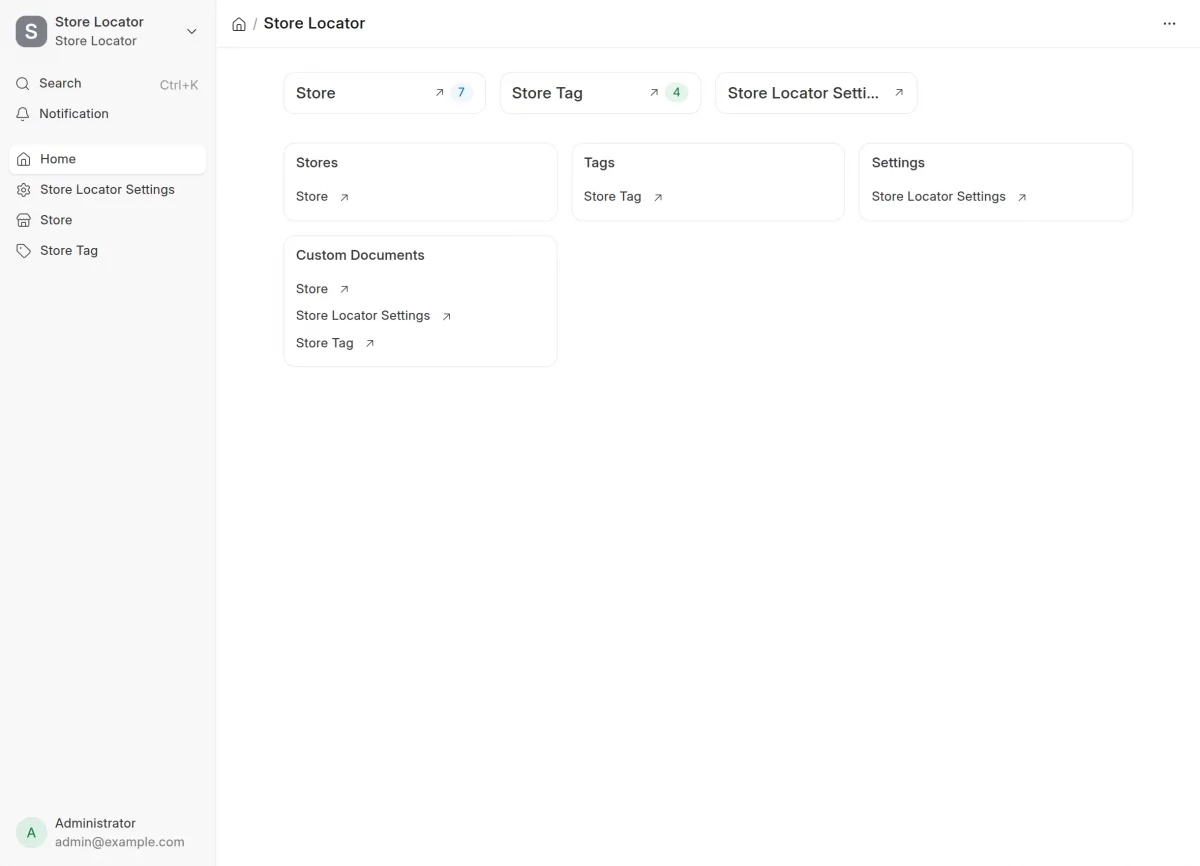
Task: Click the Store Locator app logo
Action: (x=31, y=31)
